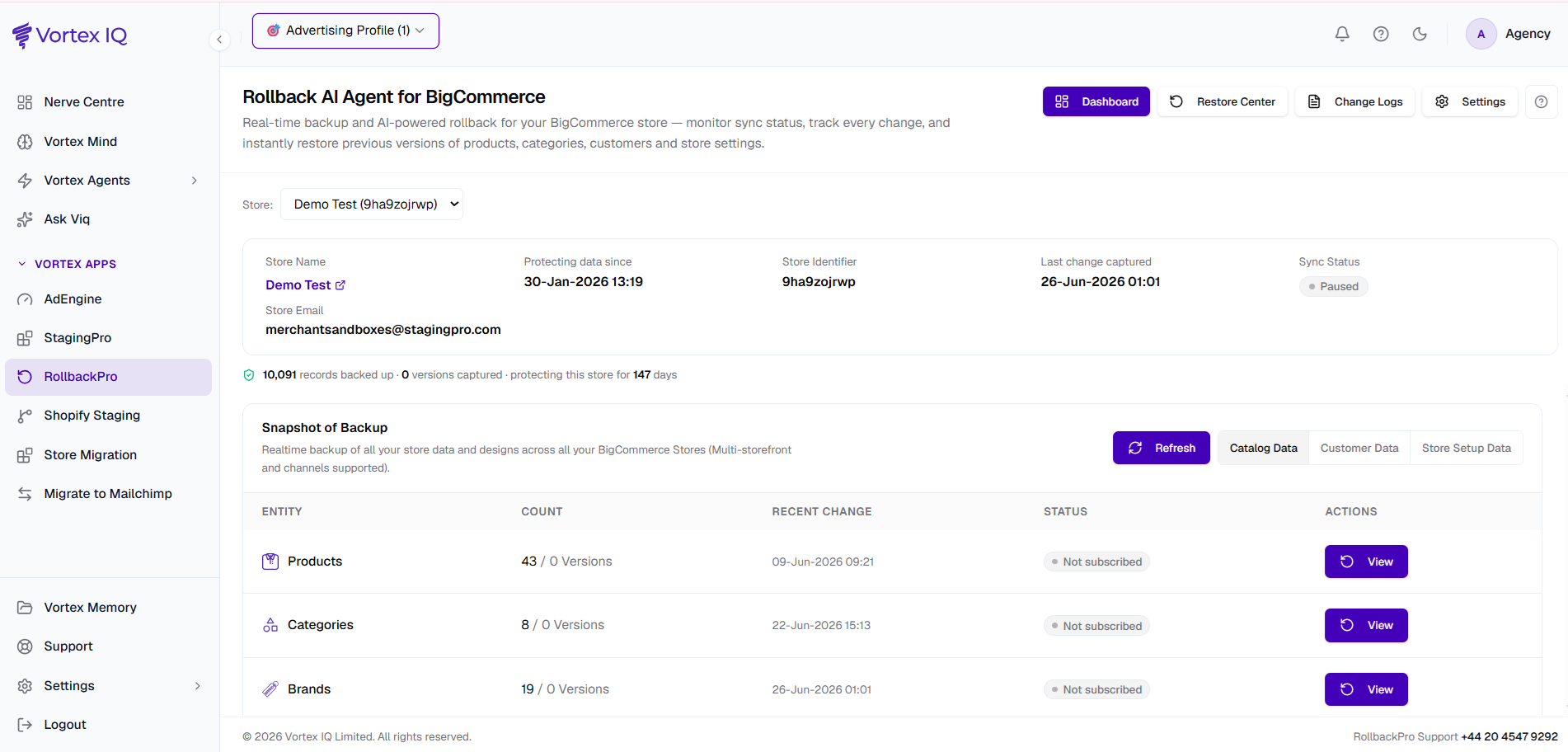Click store identifier 9ha9zojrwp
Screen dimensions: 1568x752
click(819, 282)
